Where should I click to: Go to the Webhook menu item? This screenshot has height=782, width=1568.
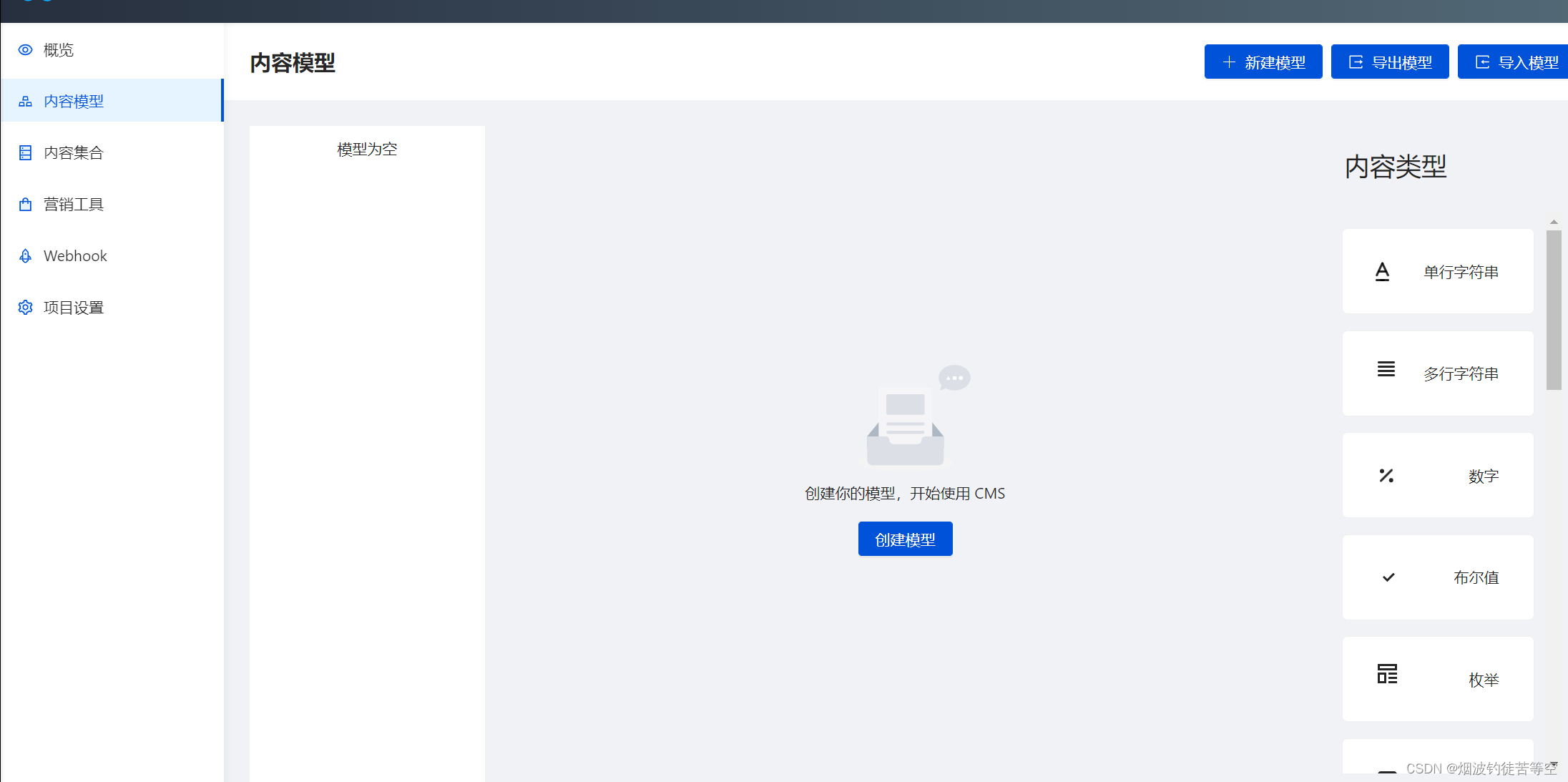(x=75, y=256)
